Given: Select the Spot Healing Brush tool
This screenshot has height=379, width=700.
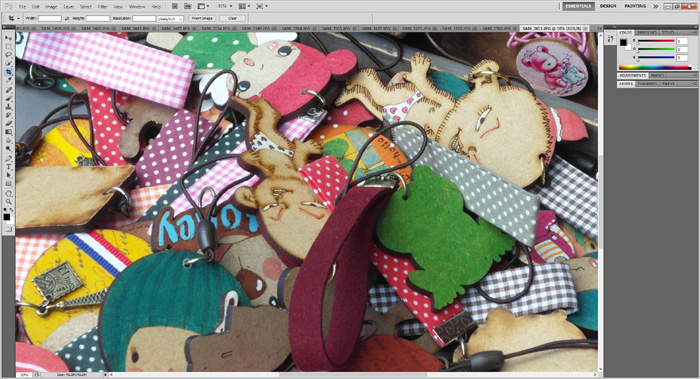Looking at the screenshot, I should click(8, 90).
